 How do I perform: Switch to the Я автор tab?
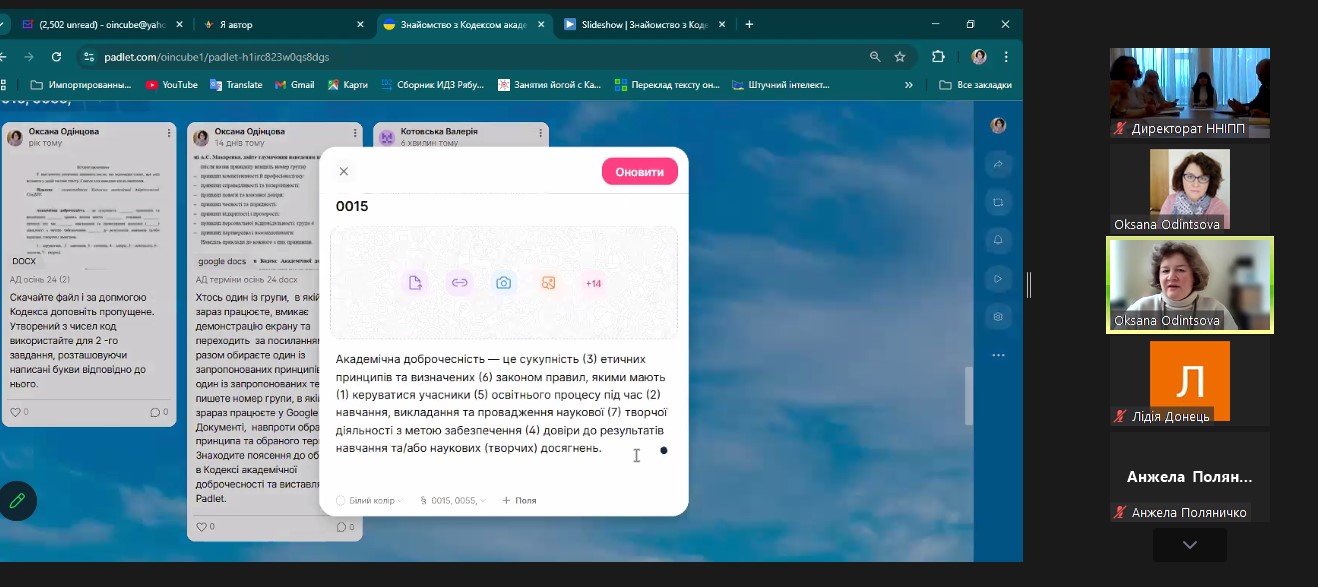pos(284,24)
